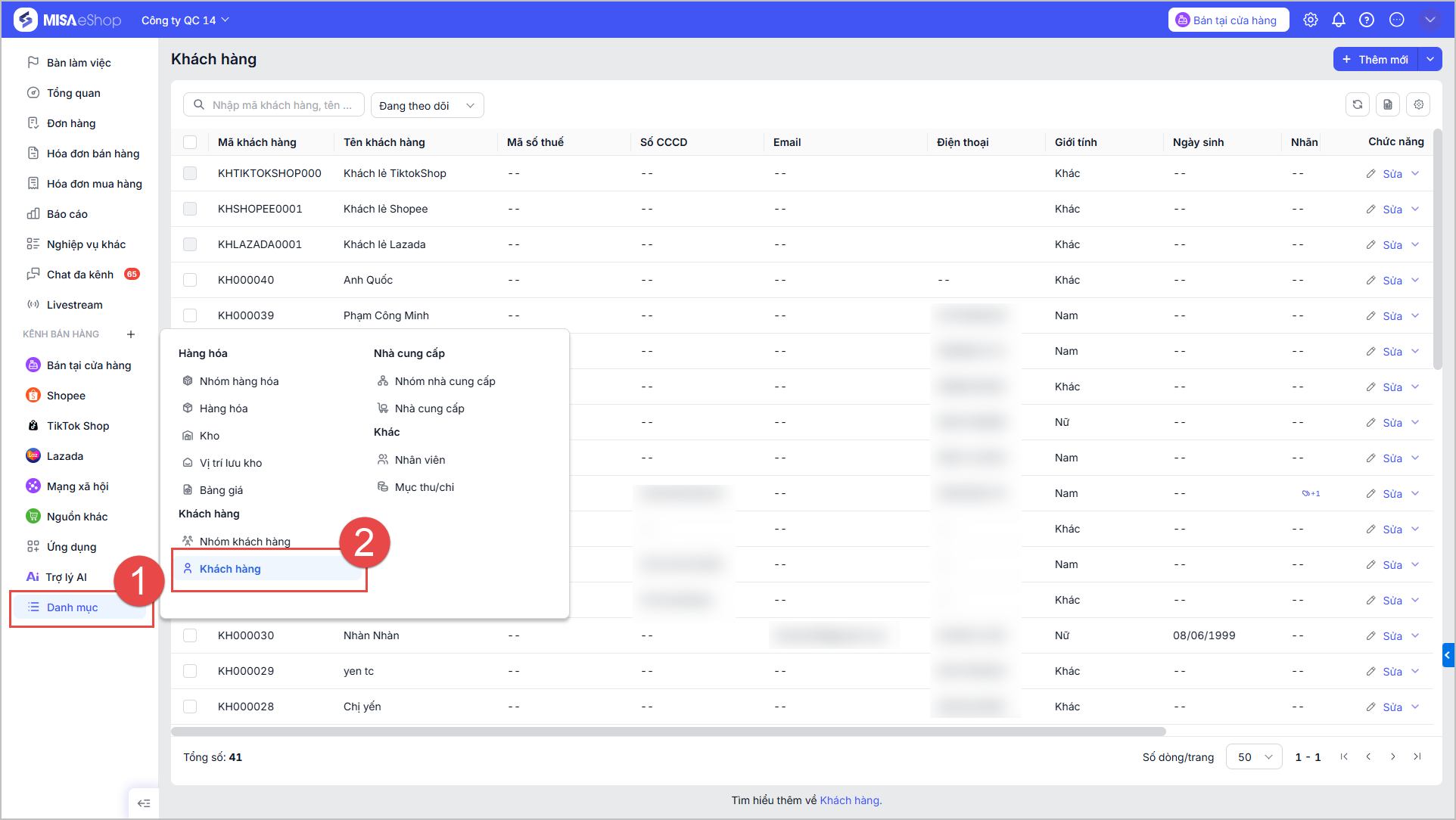Open the notifications bell
Viewport: 1456px width, 820px height.
point(1339,20)
